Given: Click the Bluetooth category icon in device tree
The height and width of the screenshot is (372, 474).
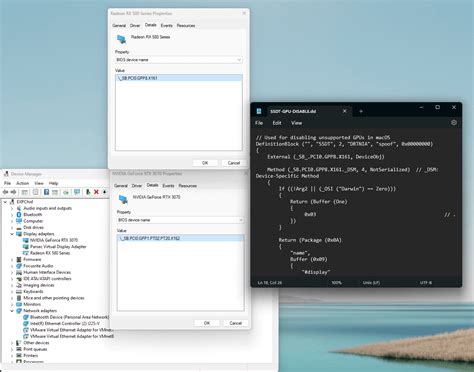Looking at the screenshot, I should tap(19, 214).
